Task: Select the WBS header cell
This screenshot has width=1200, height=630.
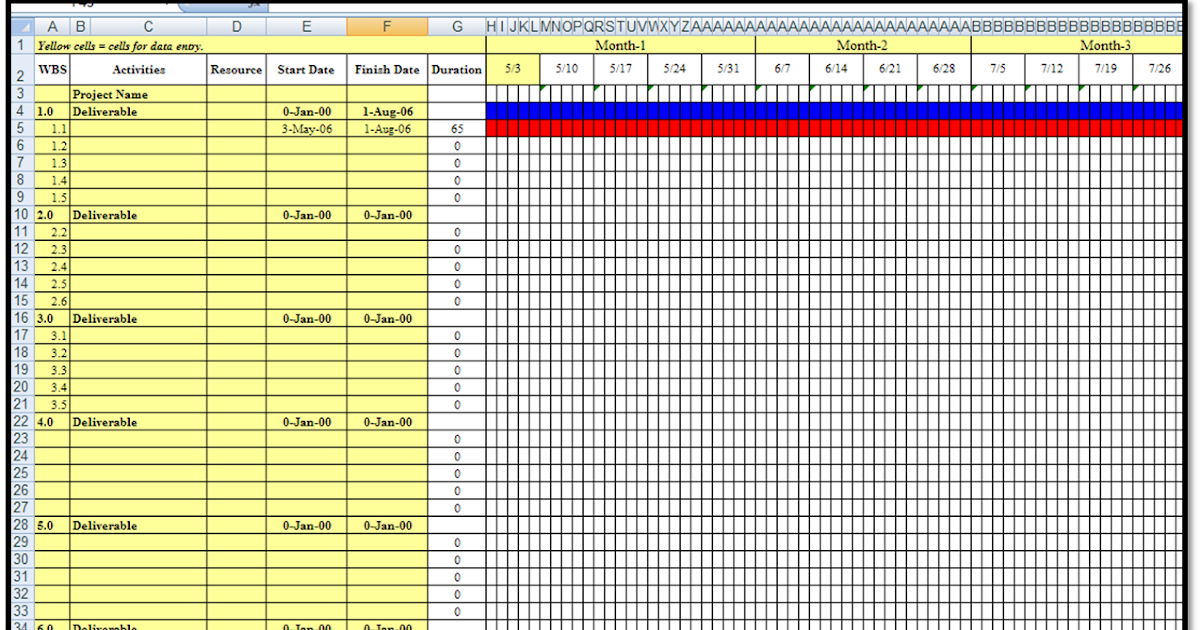Action: point(52,70)
